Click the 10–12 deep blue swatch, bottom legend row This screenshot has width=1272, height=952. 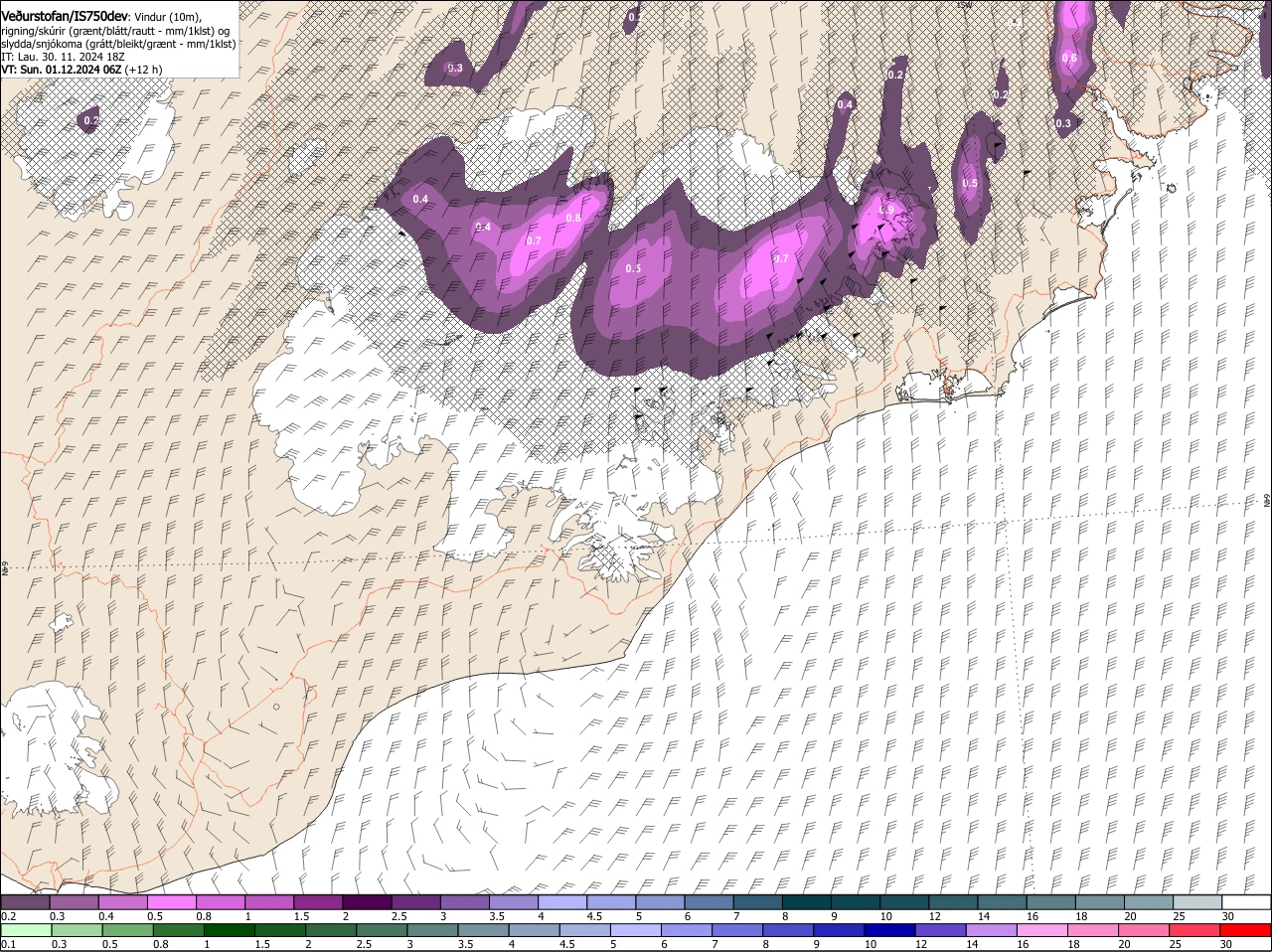(x=891, y=931)
